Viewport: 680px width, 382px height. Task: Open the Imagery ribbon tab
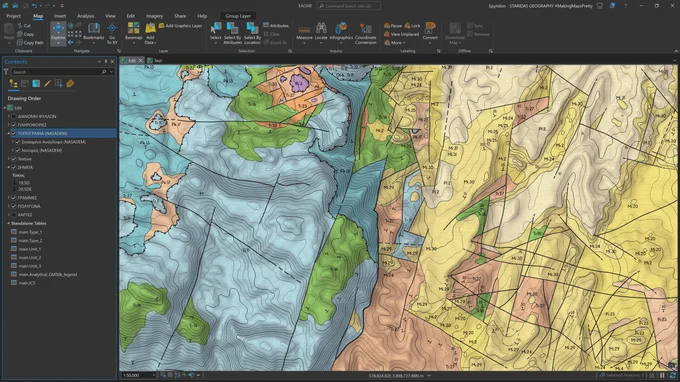(154, 16)
